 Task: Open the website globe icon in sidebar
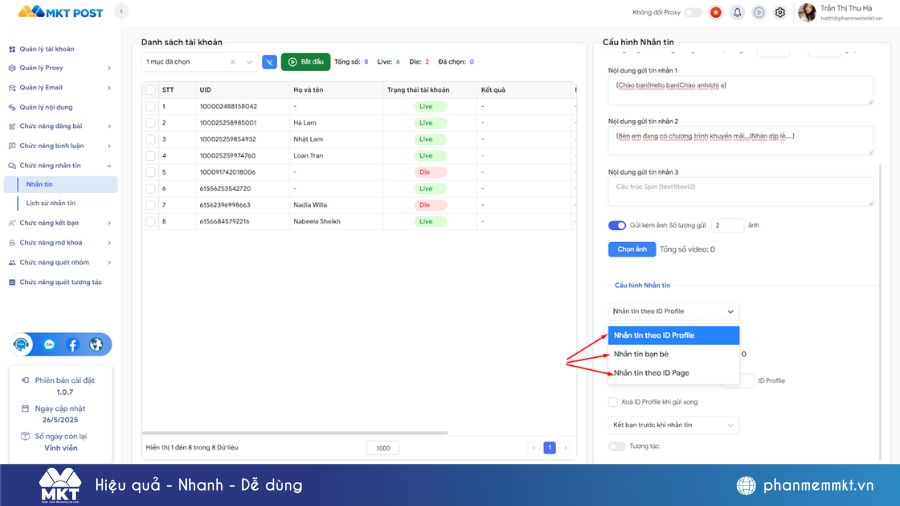[x=96, y=345]
